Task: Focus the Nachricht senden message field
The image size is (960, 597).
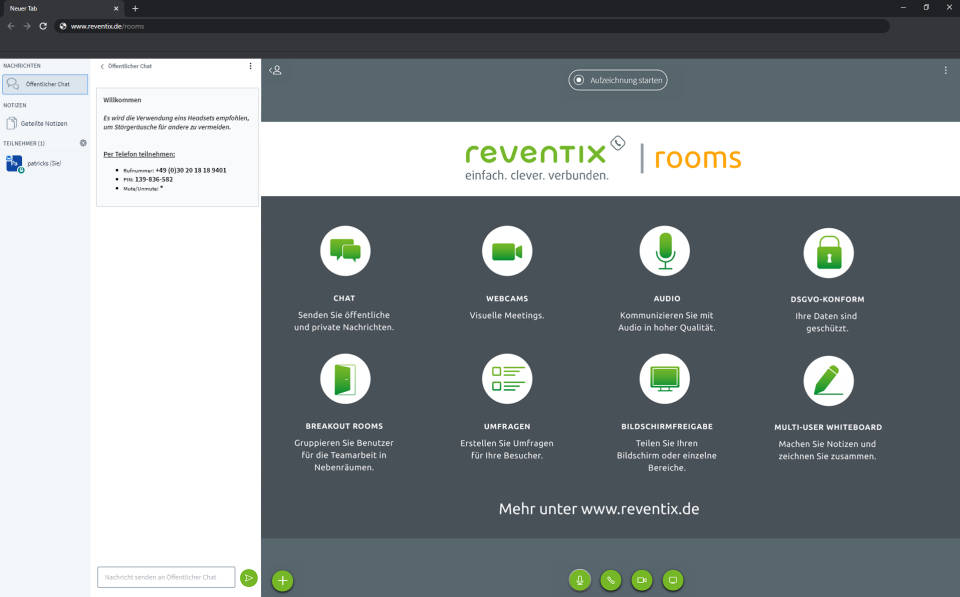Action: pos(166,577)
